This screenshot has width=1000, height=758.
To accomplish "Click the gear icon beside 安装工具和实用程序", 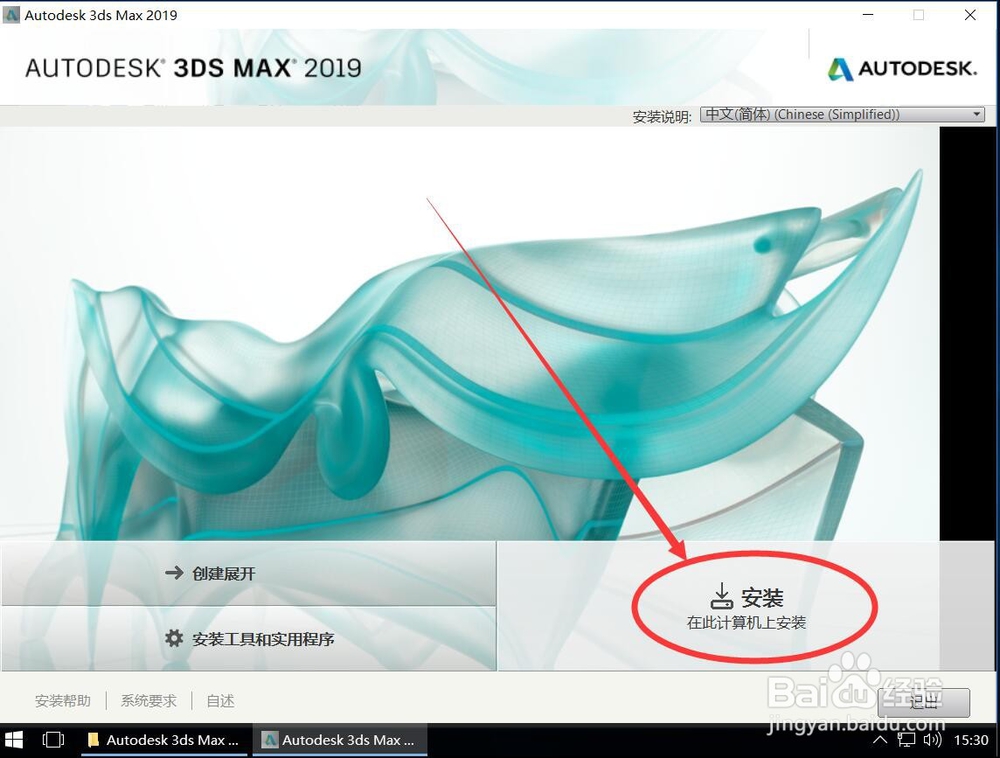I will (174, 637).
